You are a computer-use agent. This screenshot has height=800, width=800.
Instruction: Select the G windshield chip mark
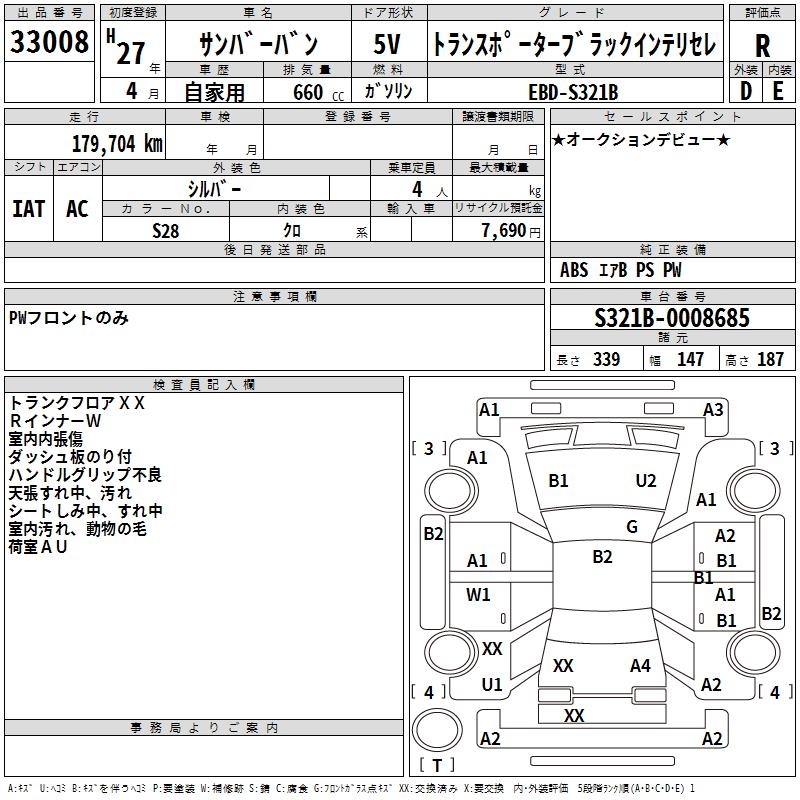point(632,527)
